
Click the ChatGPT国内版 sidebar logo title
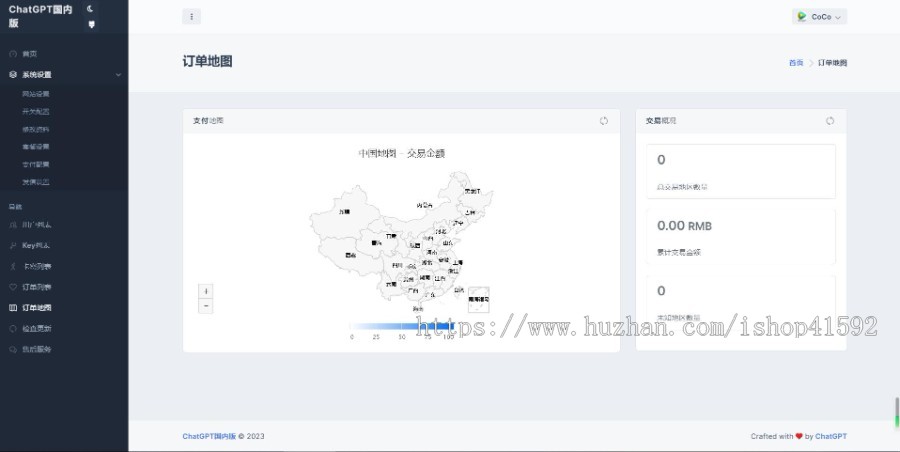[x=40, y=16]
